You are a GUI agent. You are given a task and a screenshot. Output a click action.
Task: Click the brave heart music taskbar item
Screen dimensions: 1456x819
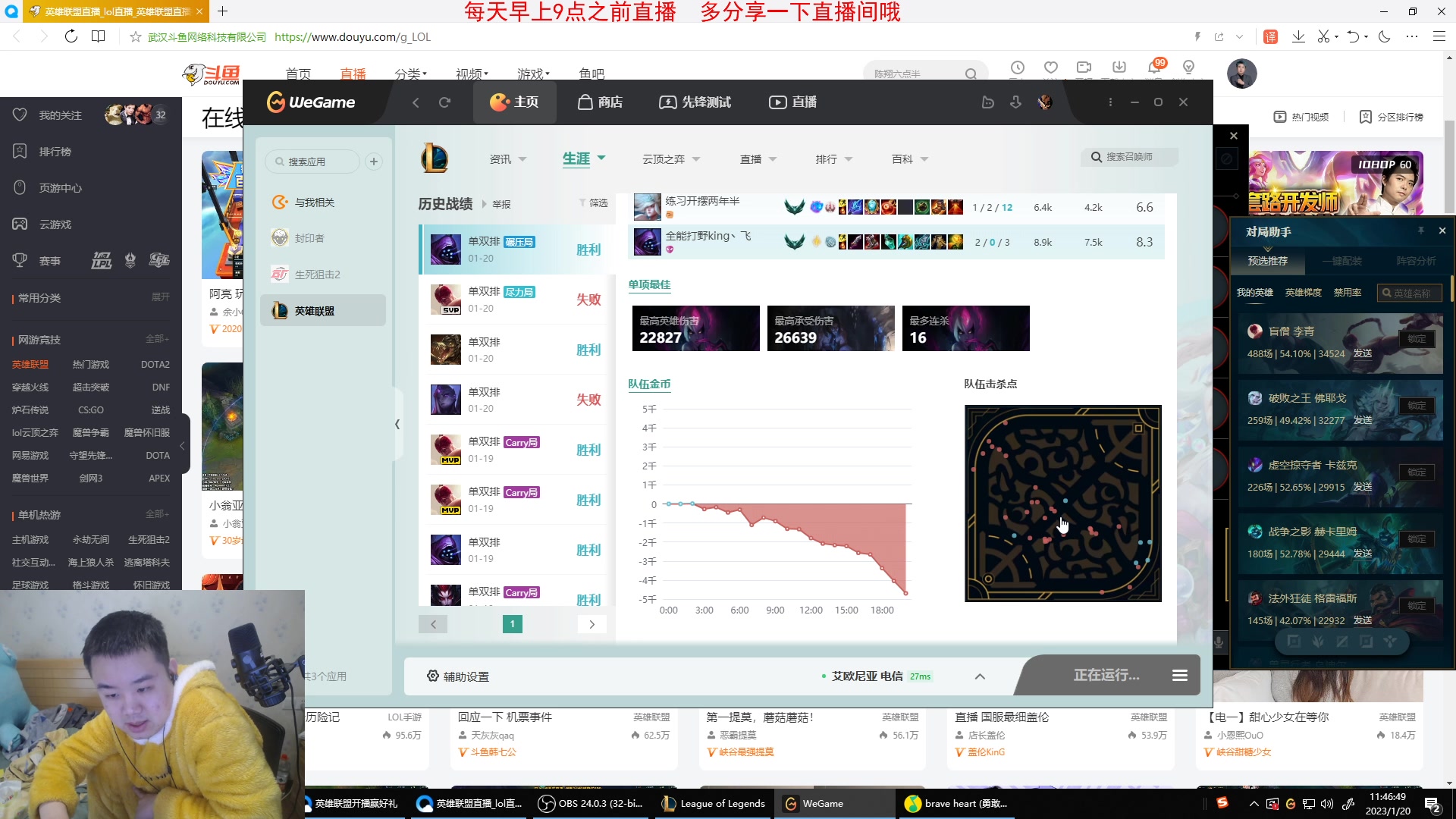point(957,803)
